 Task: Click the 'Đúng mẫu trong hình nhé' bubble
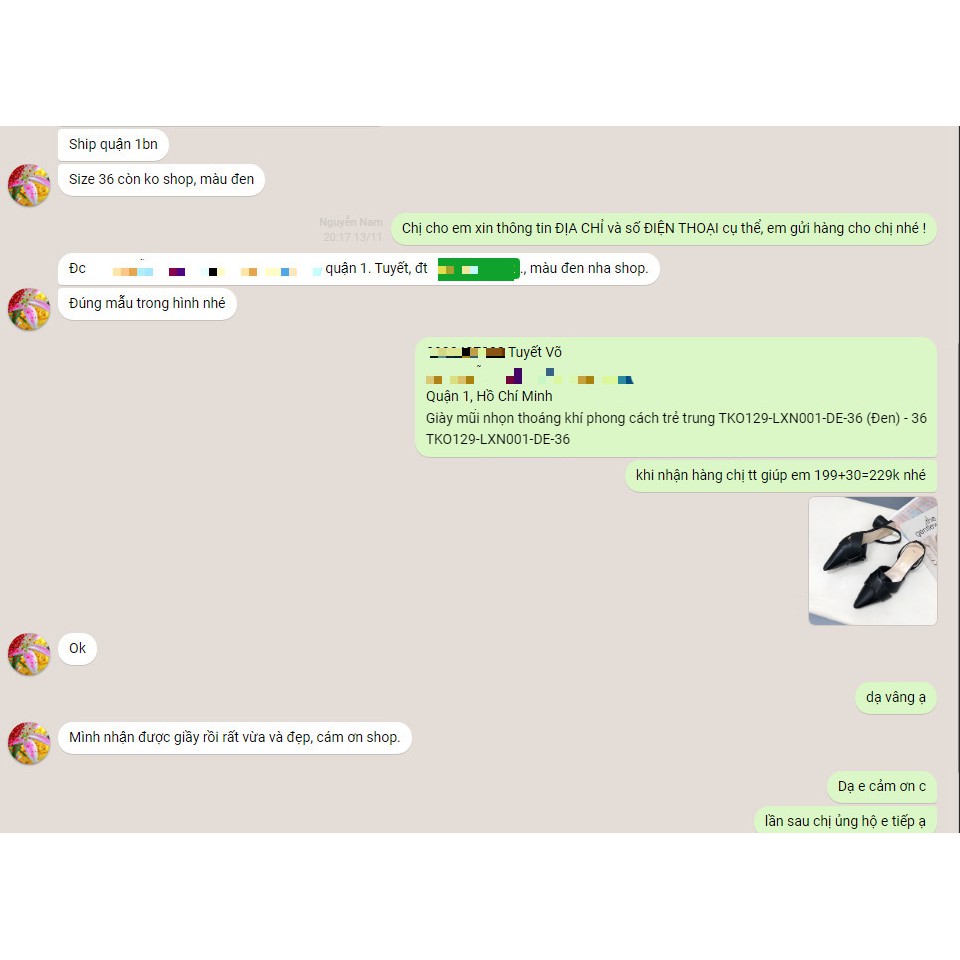click(x=147, y=304)
